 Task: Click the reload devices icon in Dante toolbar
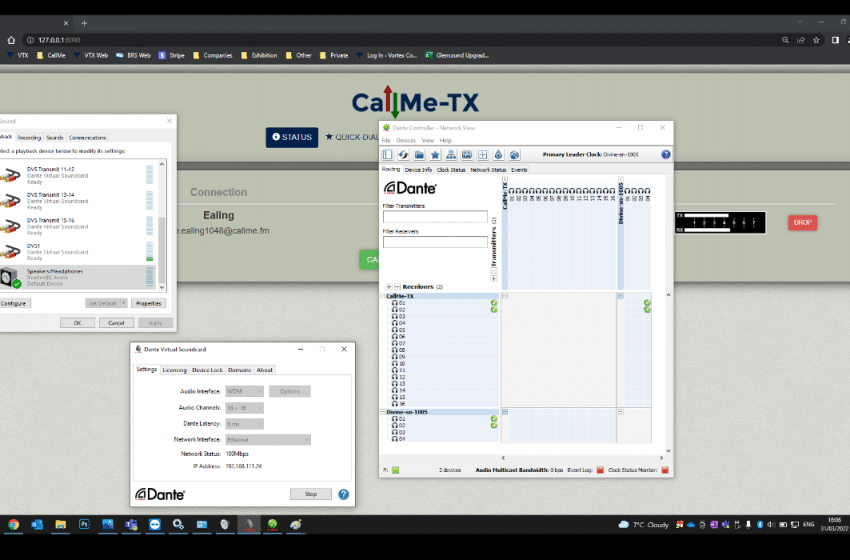tap(403, 155)
